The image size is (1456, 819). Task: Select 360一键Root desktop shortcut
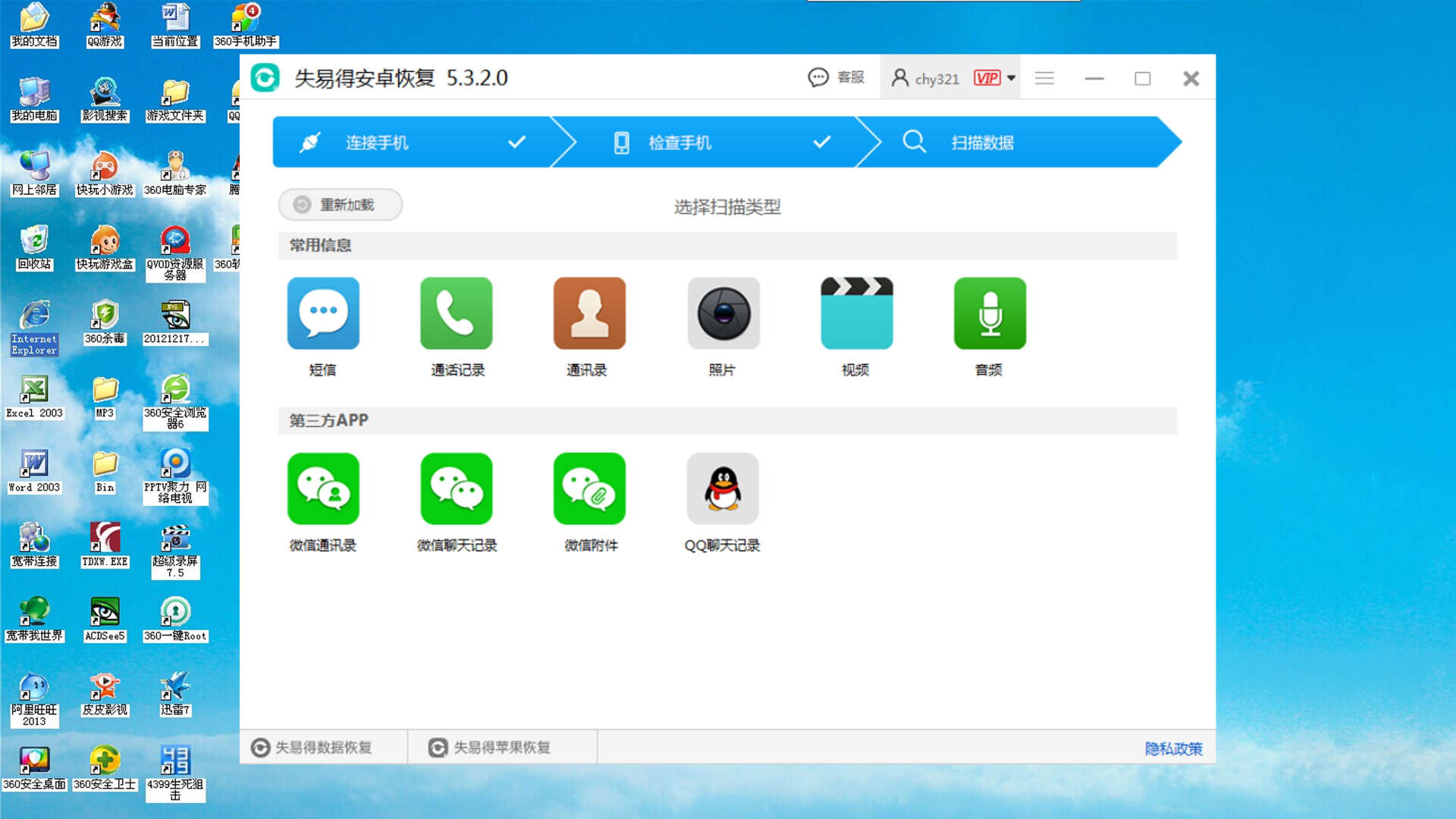click(x=175, y=620)
